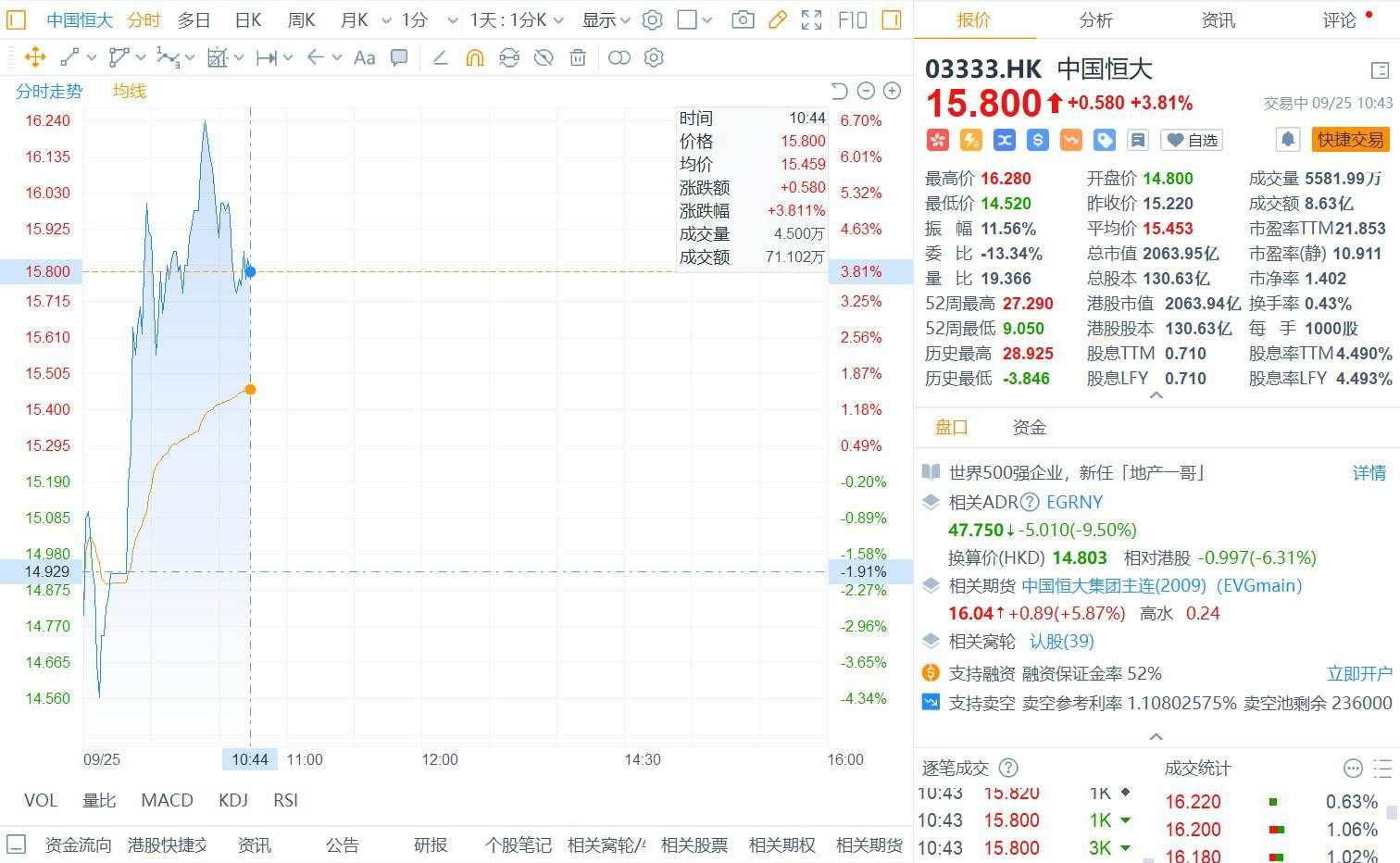1400x863 pixels.
Task: Switch to the 分时 chart tab
Action: (x=144, y=19)
